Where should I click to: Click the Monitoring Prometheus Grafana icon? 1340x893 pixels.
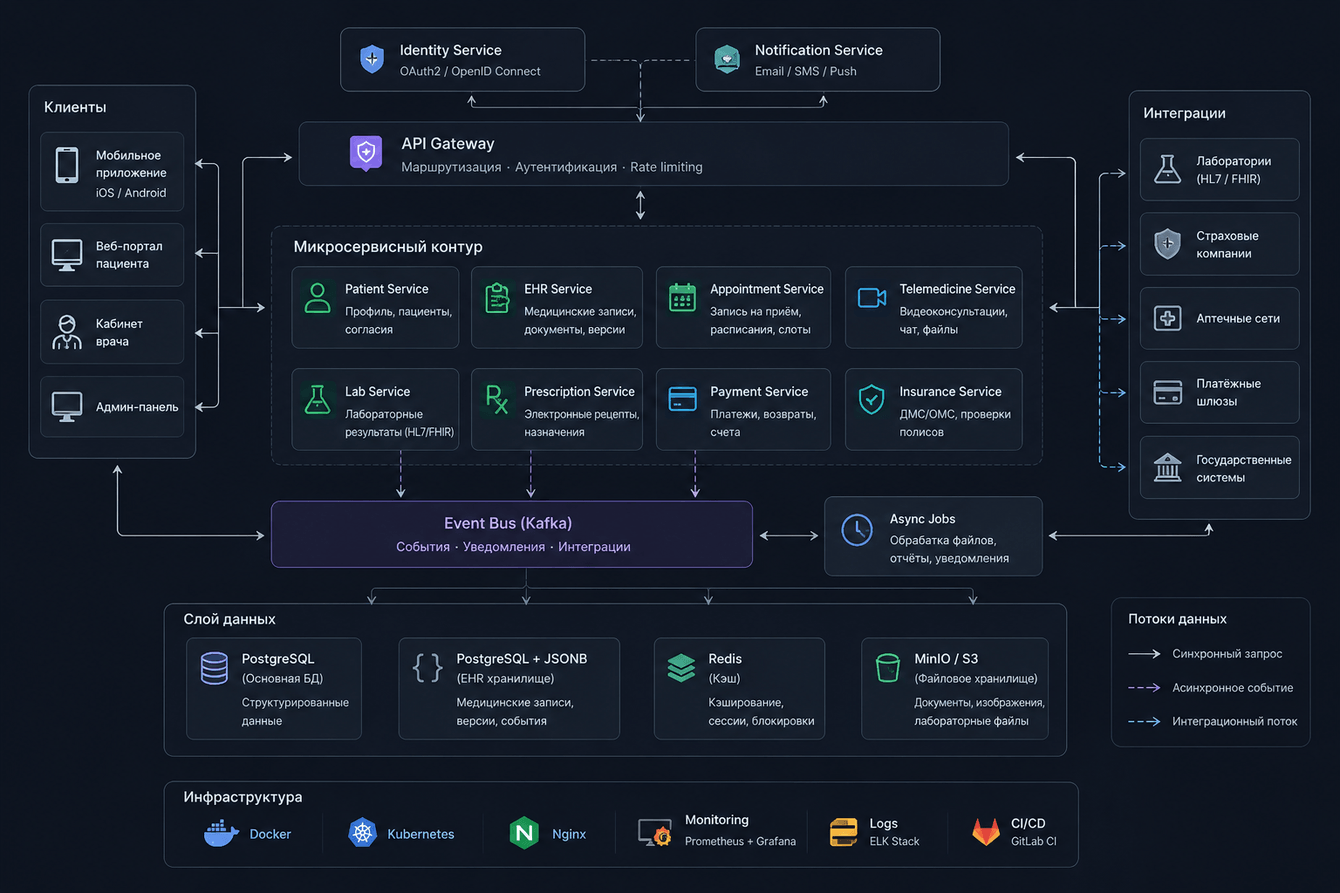point(654,832)
